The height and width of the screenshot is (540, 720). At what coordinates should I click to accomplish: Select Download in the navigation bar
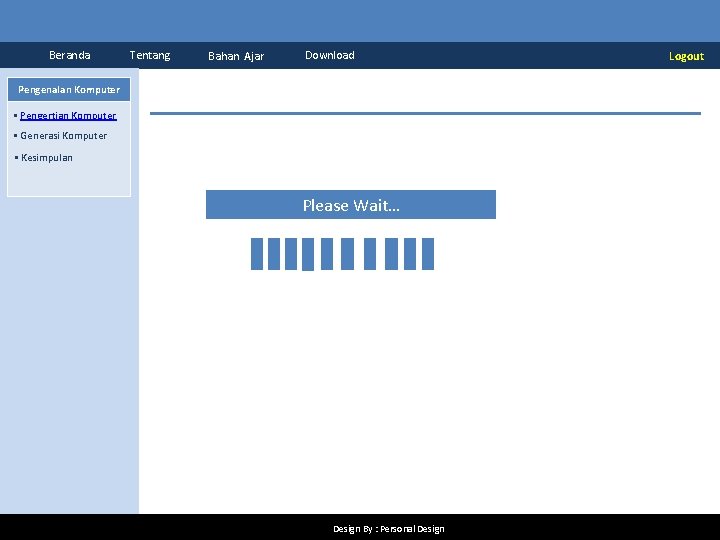(330, 55)
